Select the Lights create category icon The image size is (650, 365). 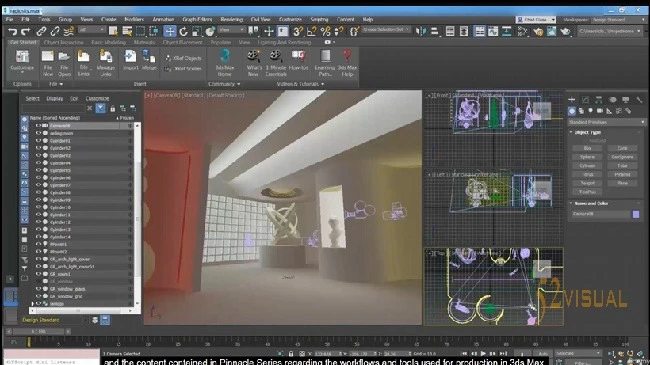click(x=590, y=111)
